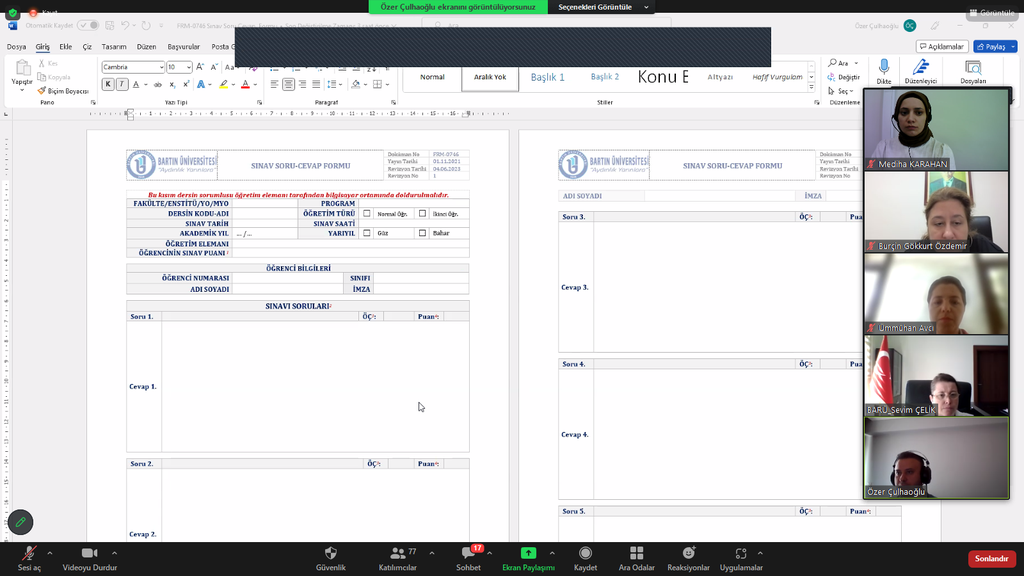Open the Ekle ribbon tab

[65, 47]
